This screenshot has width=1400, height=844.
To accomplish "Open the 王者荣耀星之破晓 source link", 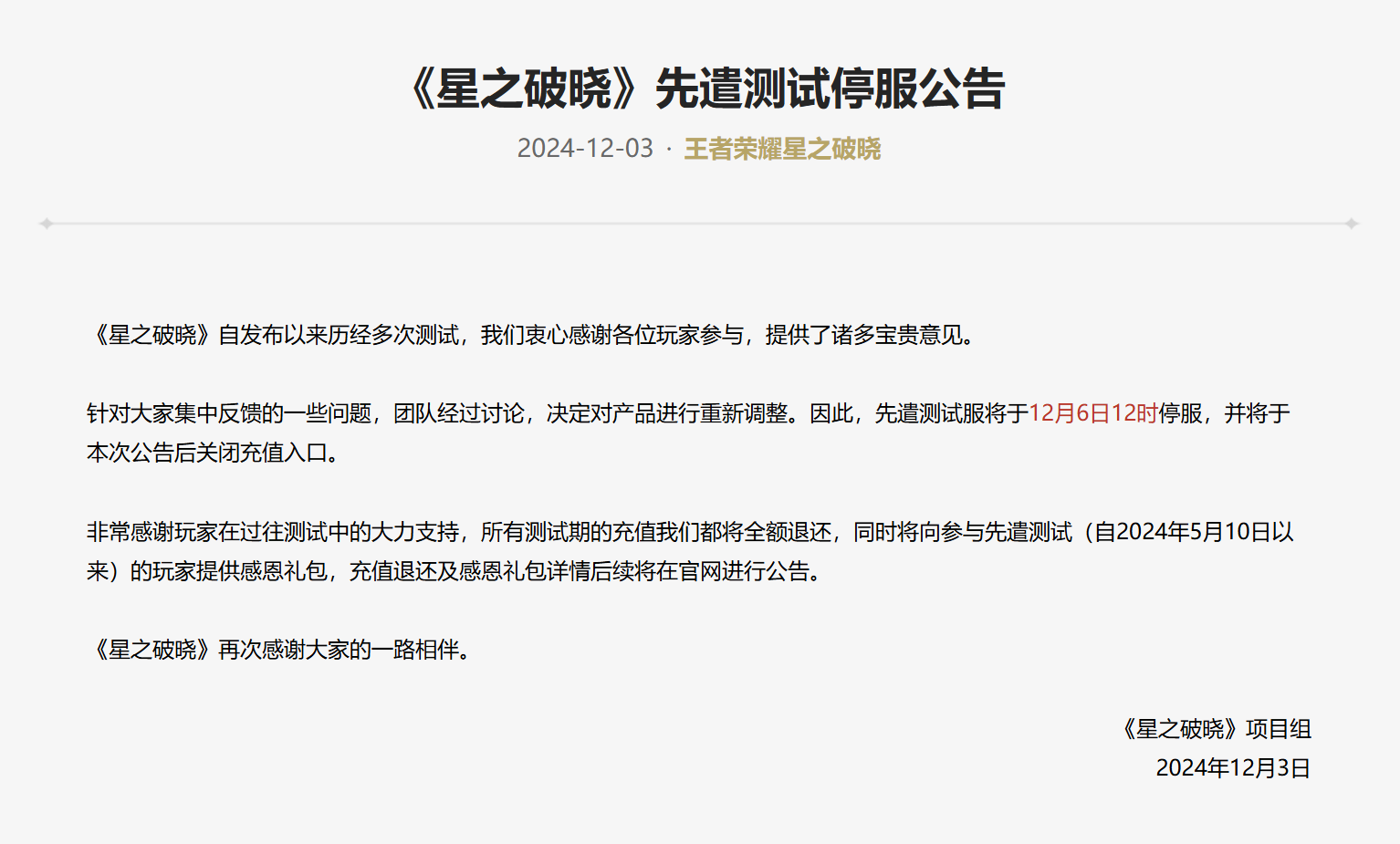I will 782,149.
